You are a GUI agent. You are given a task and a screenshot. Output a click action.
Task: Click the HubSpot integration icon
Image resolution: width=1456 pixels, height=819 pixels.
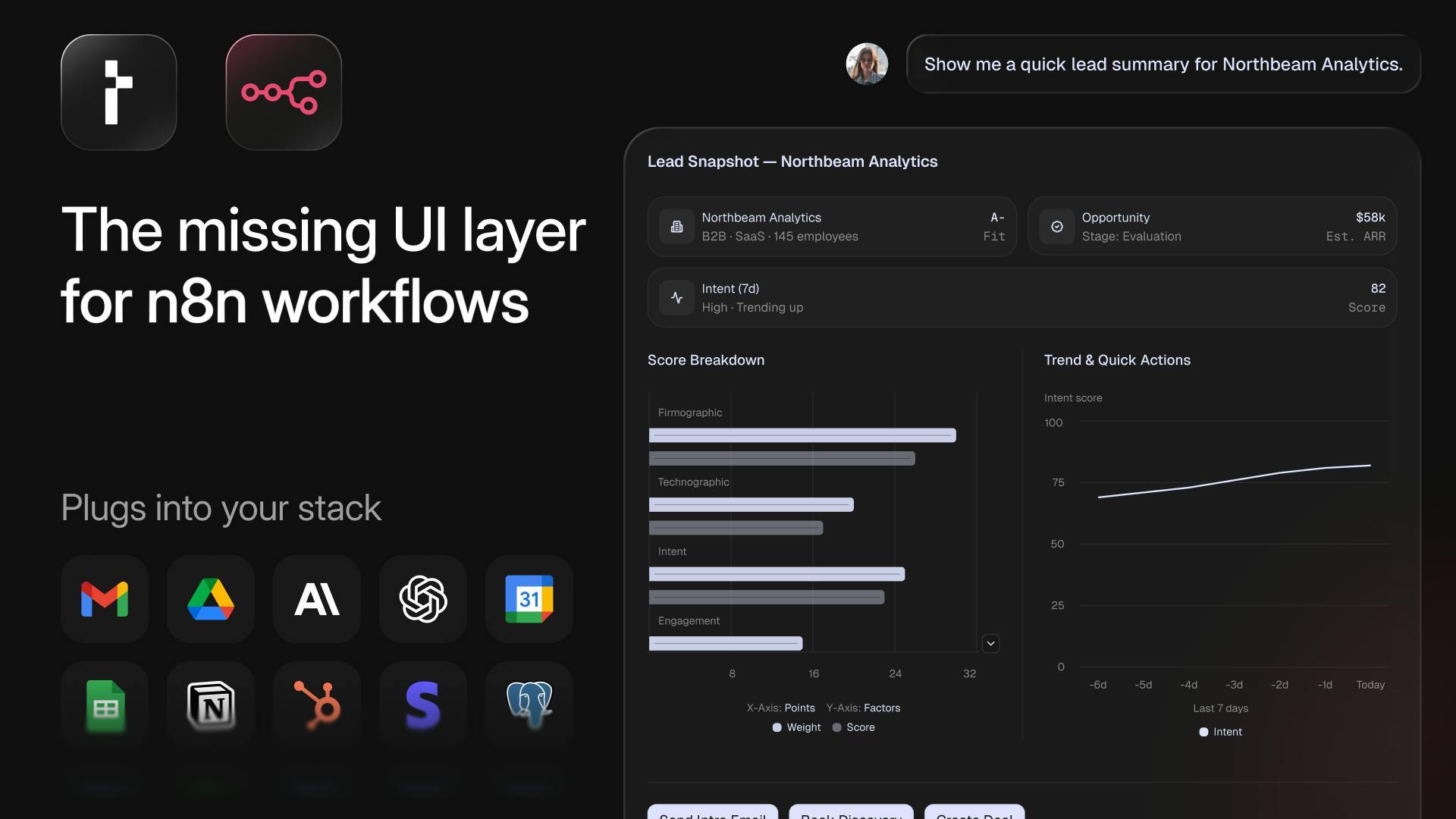tap(317, 705)
